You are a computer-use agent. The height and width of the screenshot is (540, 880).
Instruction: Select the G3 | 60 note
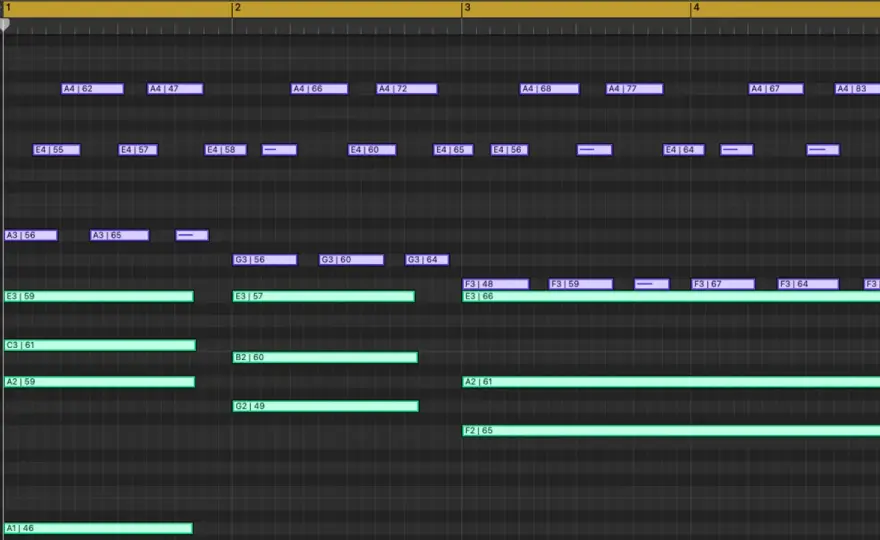(x=351, y=260)
